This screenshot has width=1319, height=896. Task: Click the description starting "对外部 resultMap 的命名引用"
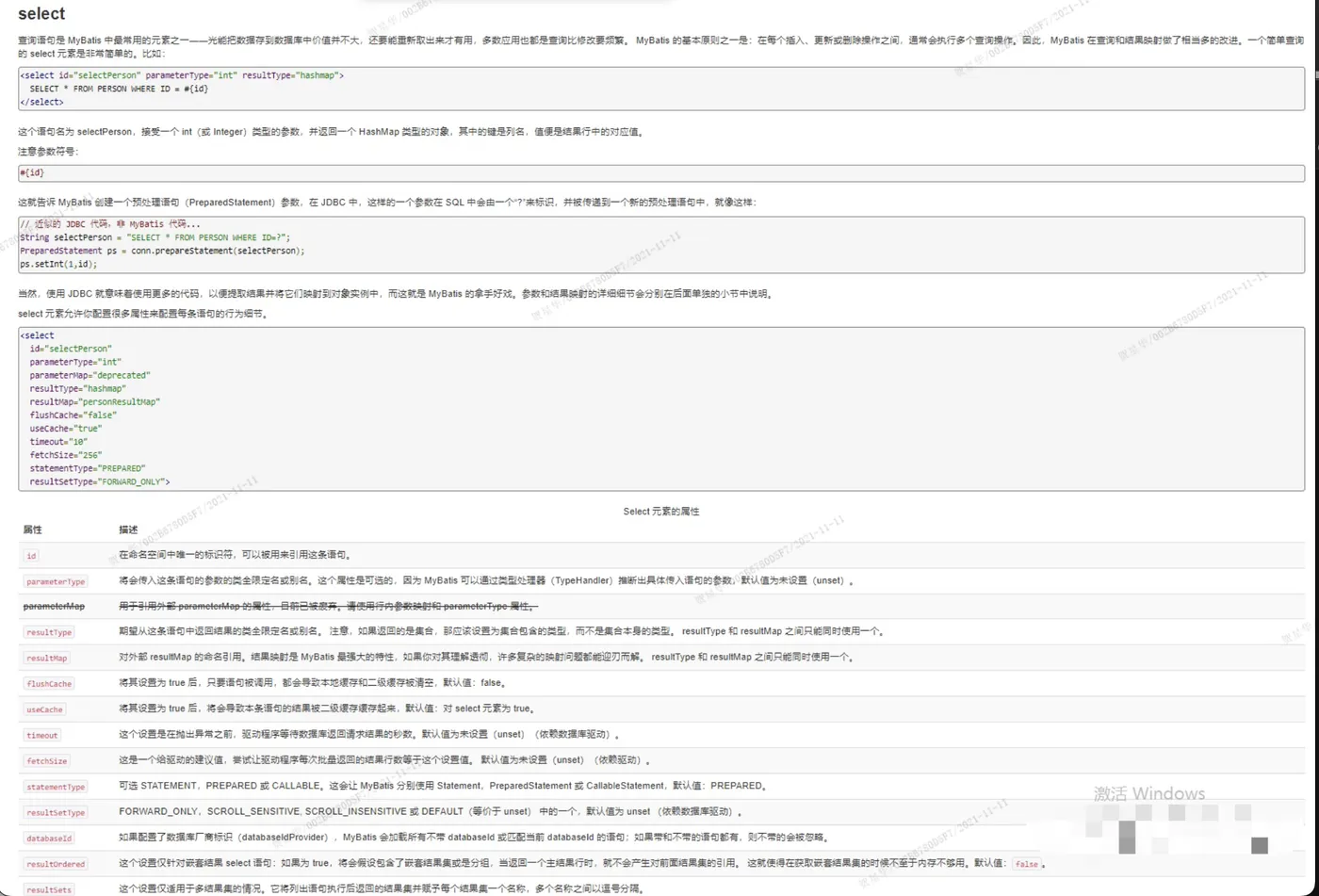click(x=485, y=657)
